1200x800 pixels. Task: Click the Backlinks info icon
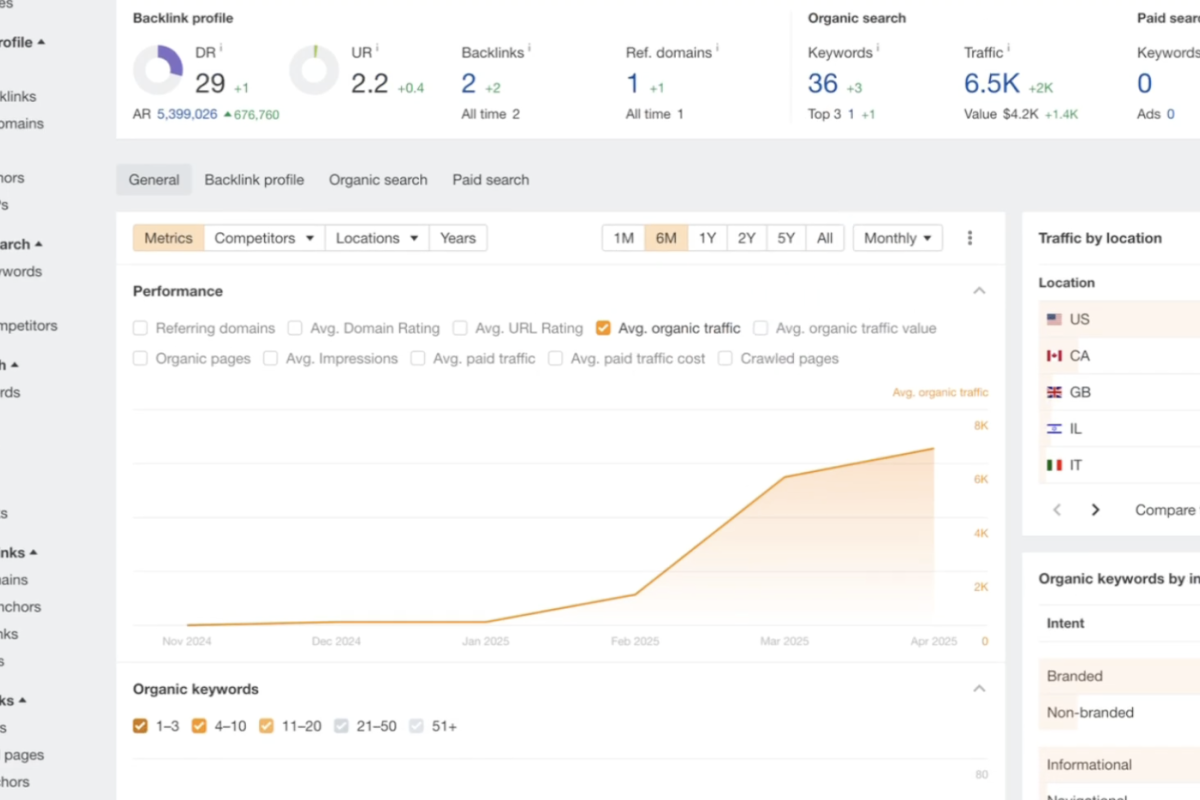[529, 48]
